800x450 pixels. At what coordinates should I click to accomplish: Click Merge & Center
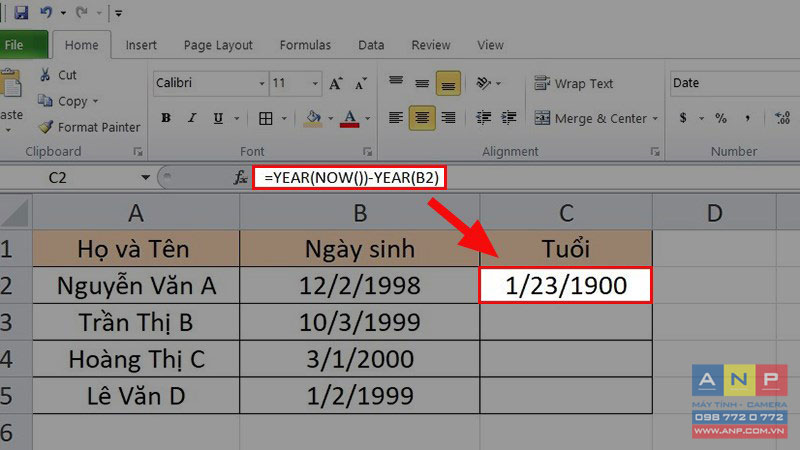[x=590, y=118]
